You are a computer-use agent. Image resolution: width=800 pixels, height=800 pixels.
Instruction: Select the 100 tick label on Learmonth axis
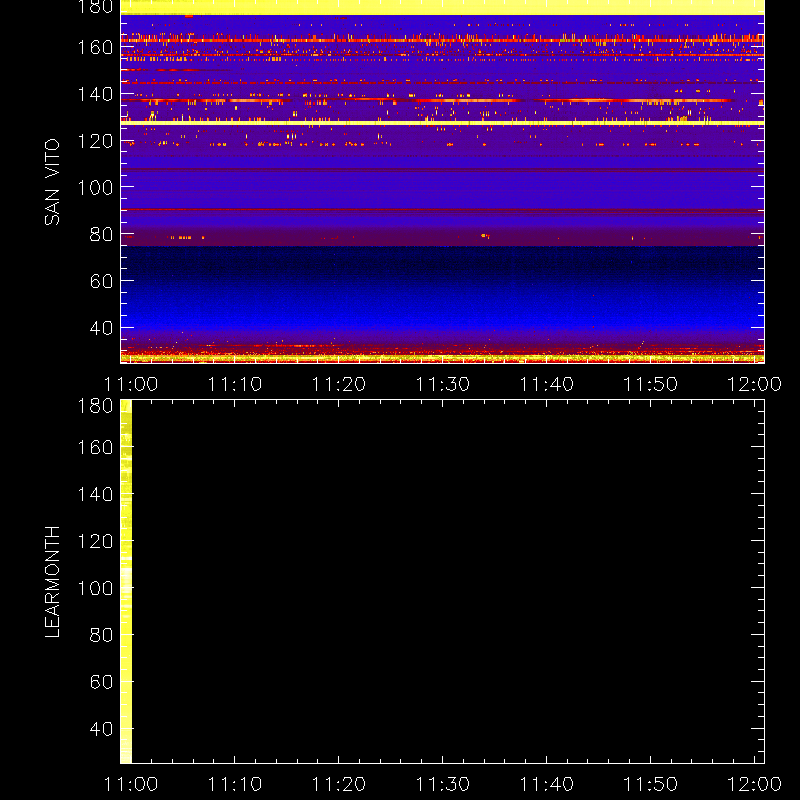95,588
